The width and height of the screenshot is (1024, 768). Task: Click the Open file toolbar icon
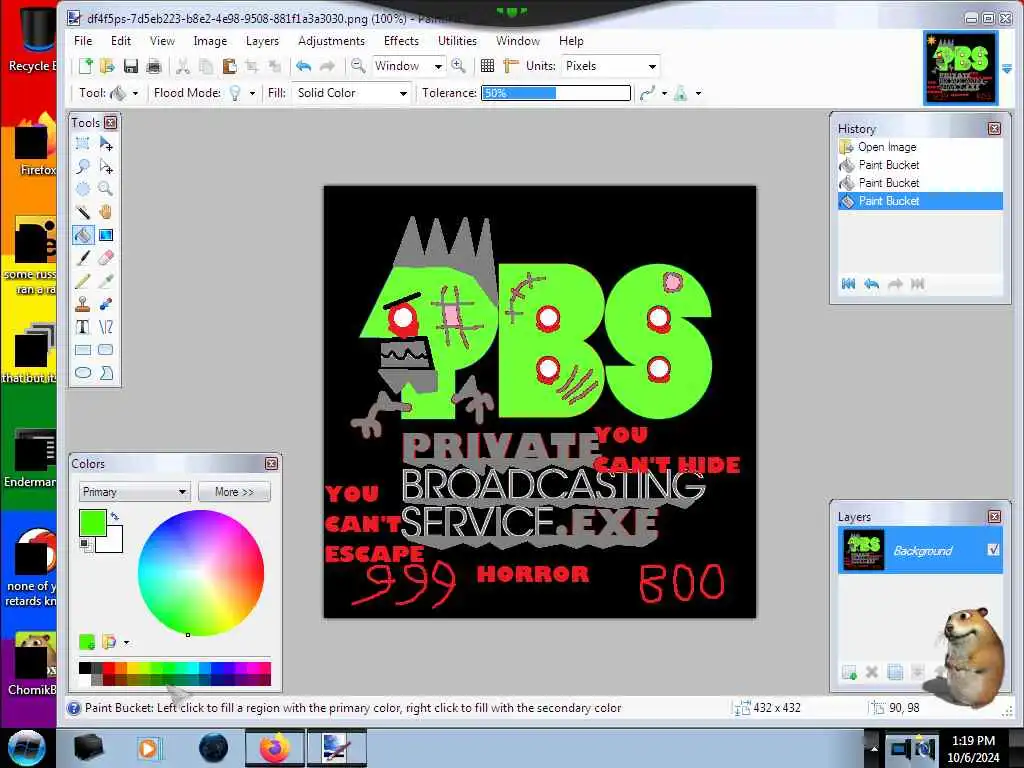[108, 66]
